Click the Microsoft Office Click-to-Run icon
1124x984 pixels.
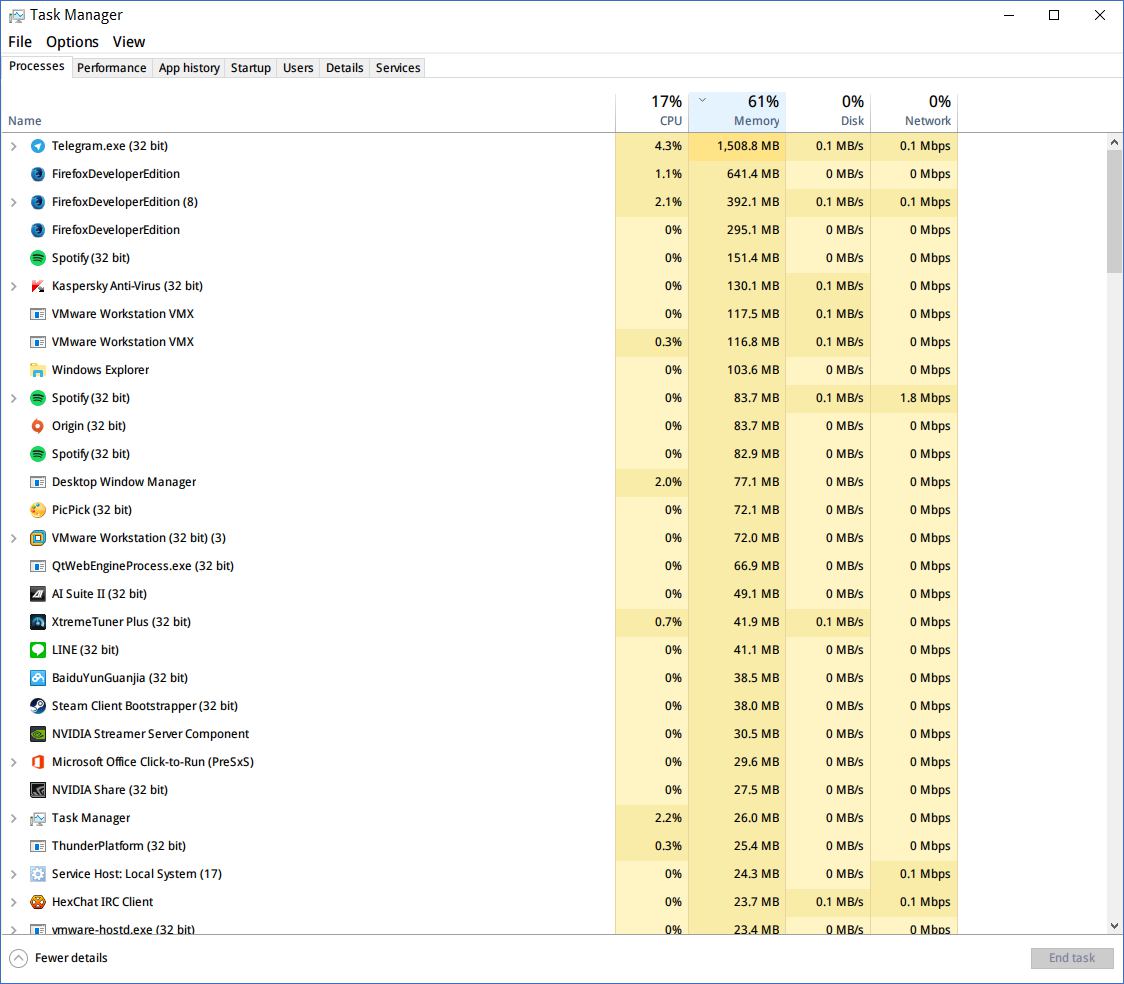coord(38,762)
